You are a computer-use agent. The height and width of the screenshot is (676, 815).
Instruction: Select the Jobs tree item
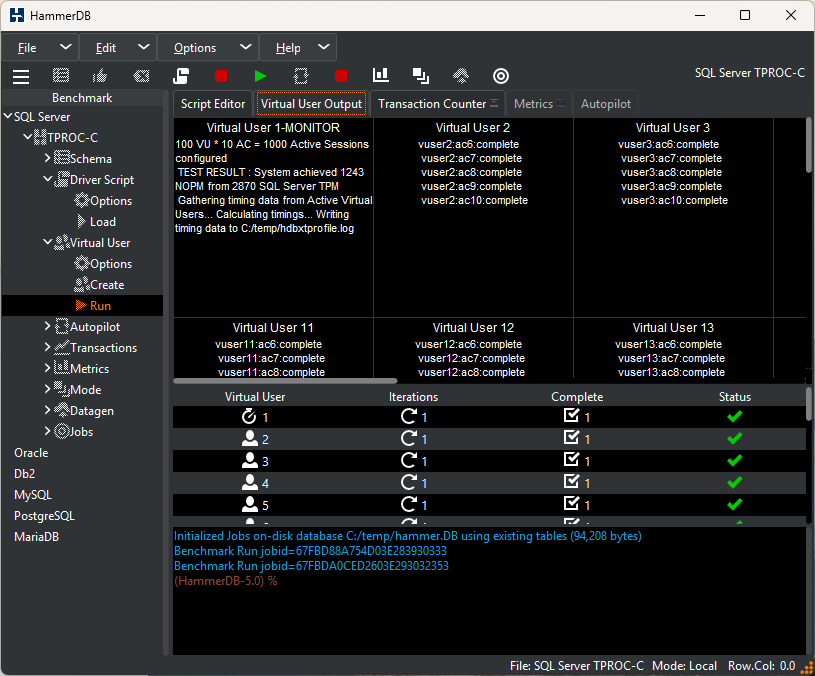pyautogui.click(x=81, y=432)
